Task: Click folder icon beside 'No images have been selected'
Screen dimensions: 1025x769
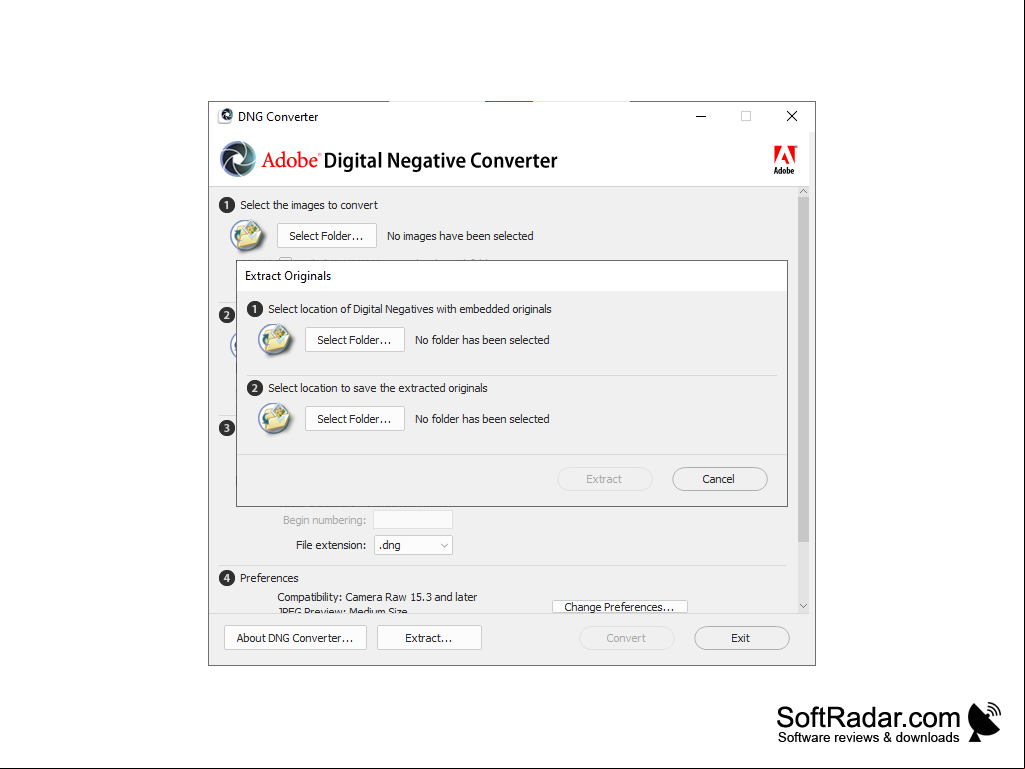Action: tap(247, 235)
